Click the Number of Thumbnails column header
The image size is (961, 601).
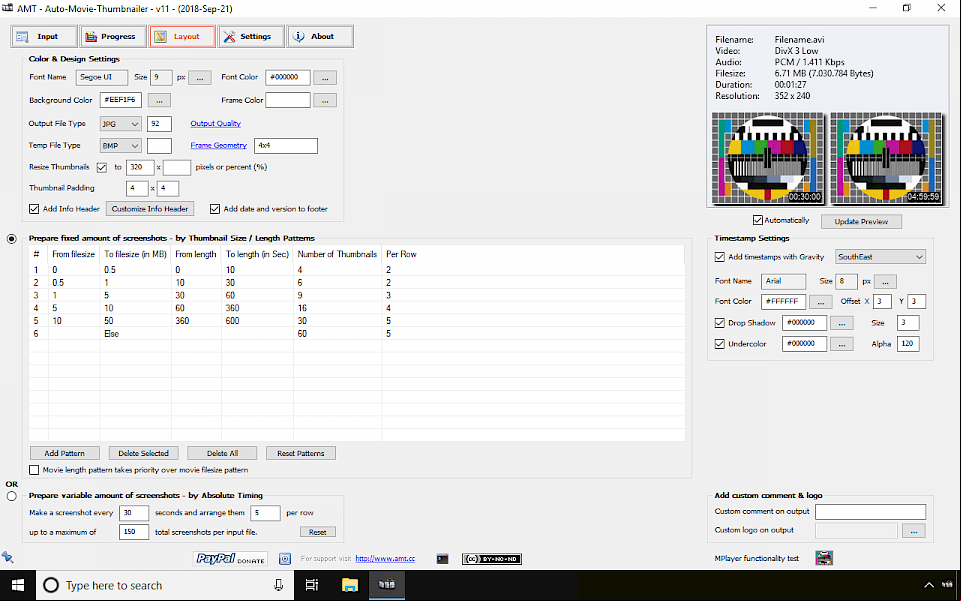(x=337, y=254)
